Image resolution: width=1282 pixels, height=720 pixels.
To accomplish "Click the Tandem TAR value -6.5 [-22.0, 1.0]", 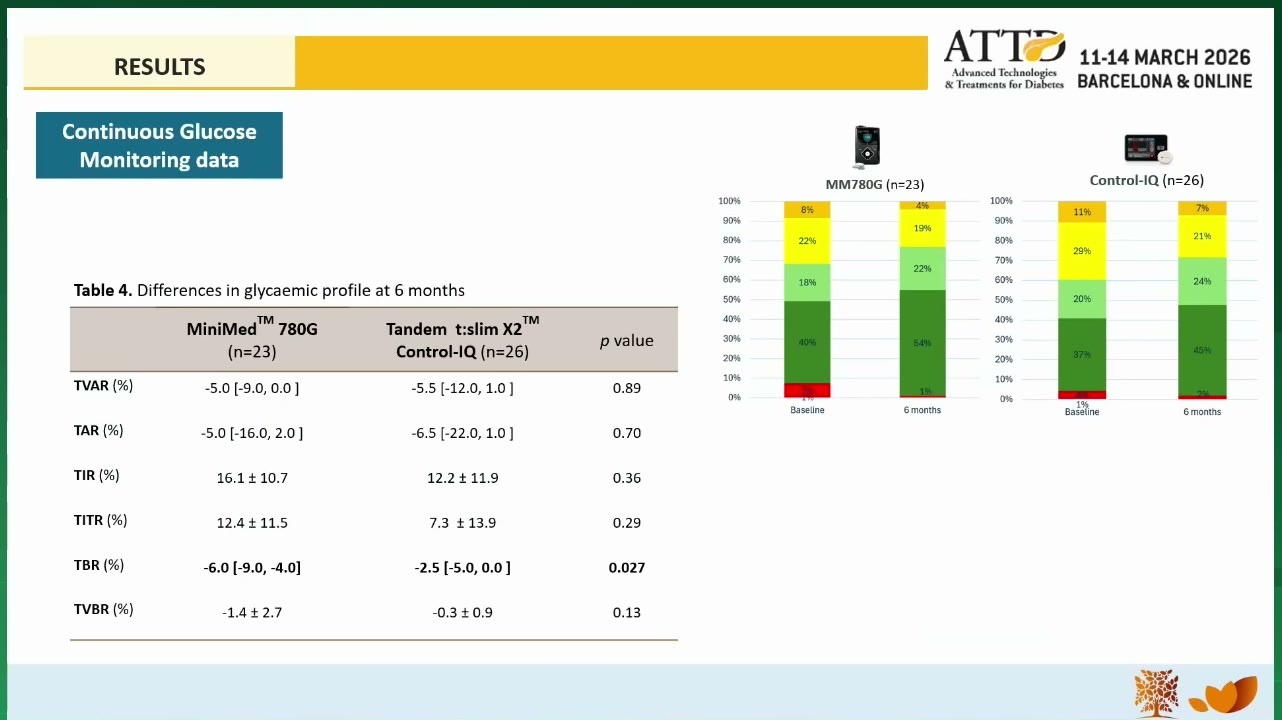I will 463,433.
